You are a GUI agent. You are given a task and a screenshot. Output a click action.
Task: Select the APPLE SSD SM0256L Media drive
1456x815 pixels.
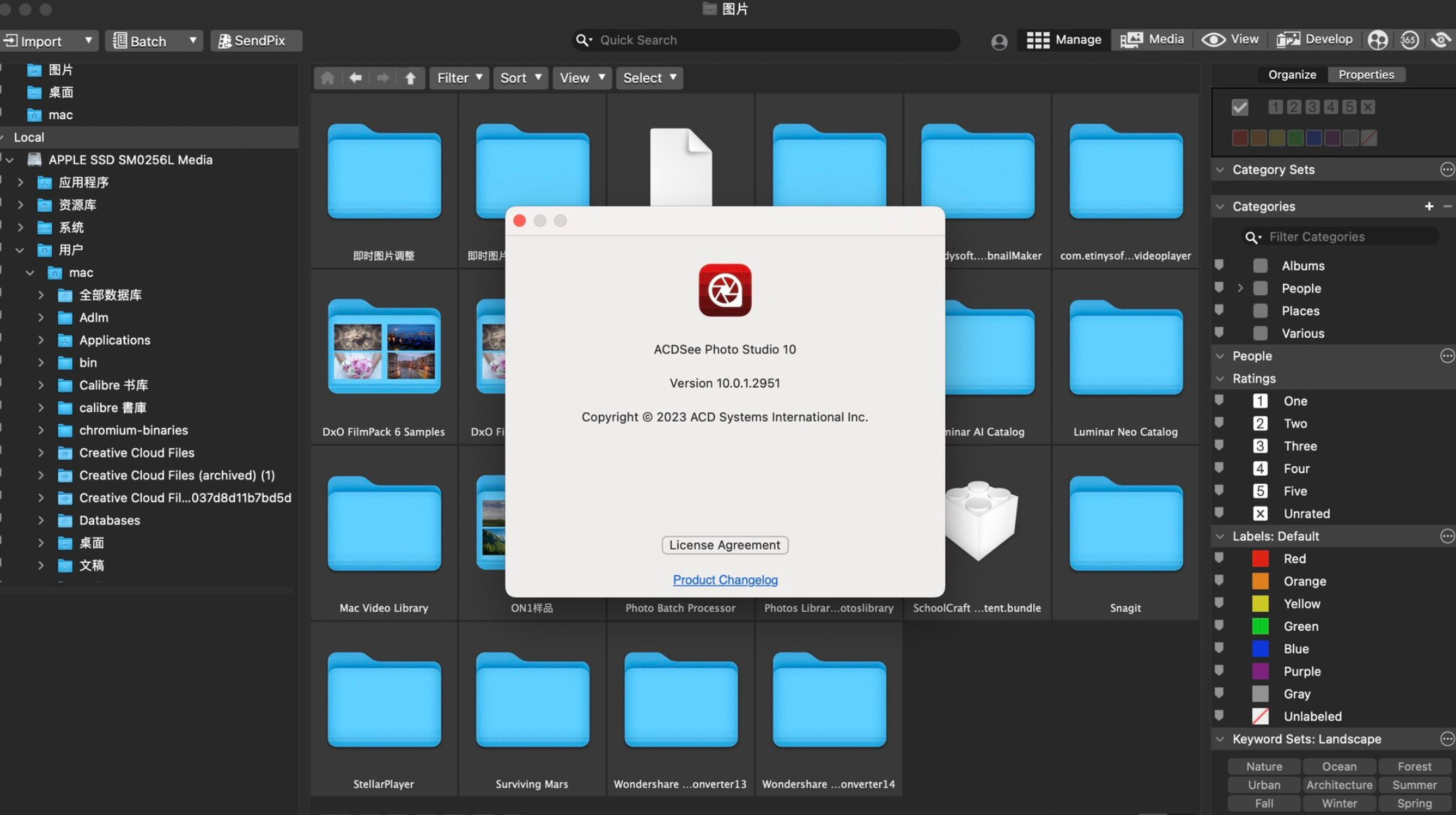coord(130,160)
